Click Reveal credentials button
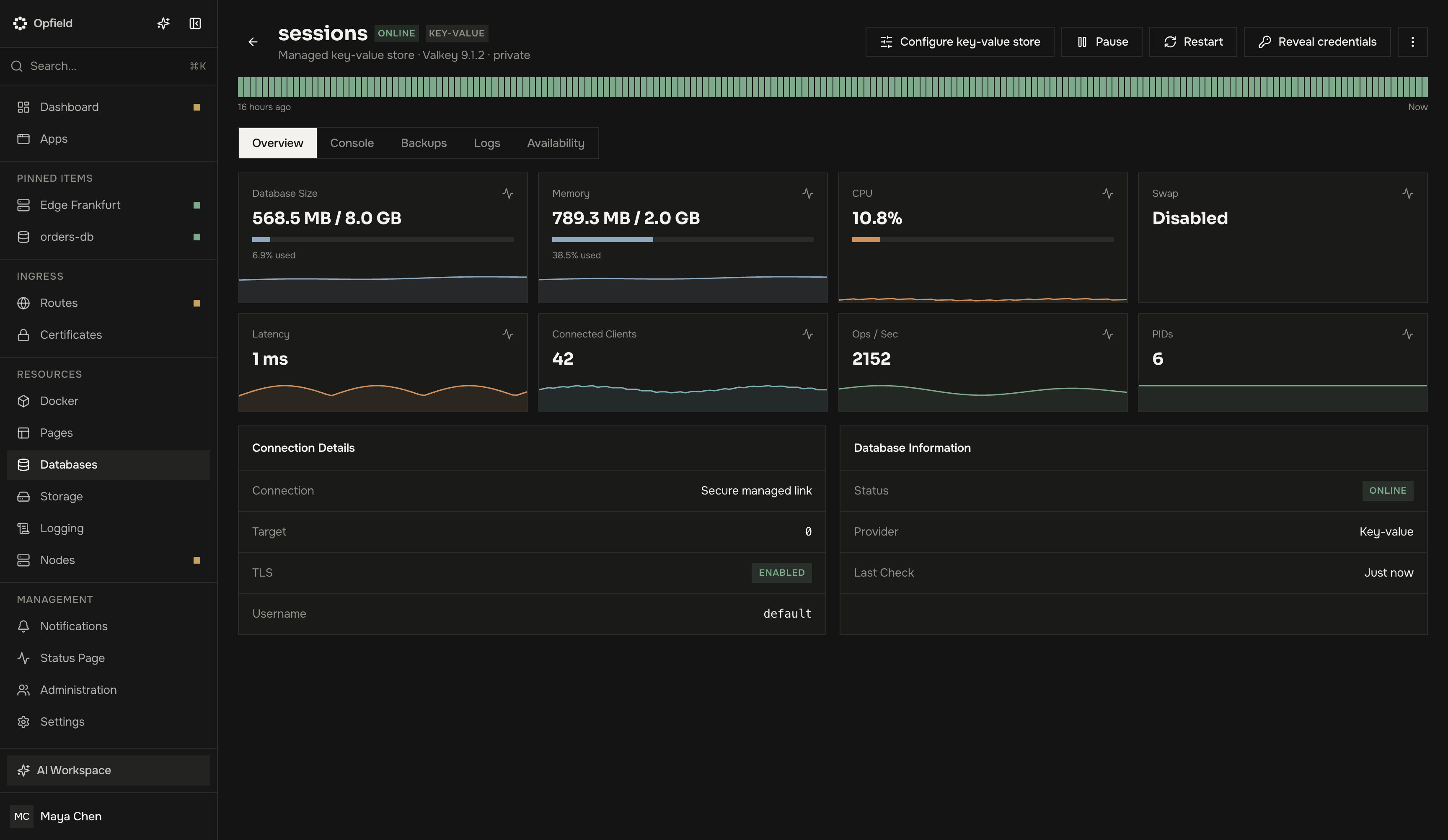The image size is (1448, 840). pyautogui.click(x=1317, y=42)
